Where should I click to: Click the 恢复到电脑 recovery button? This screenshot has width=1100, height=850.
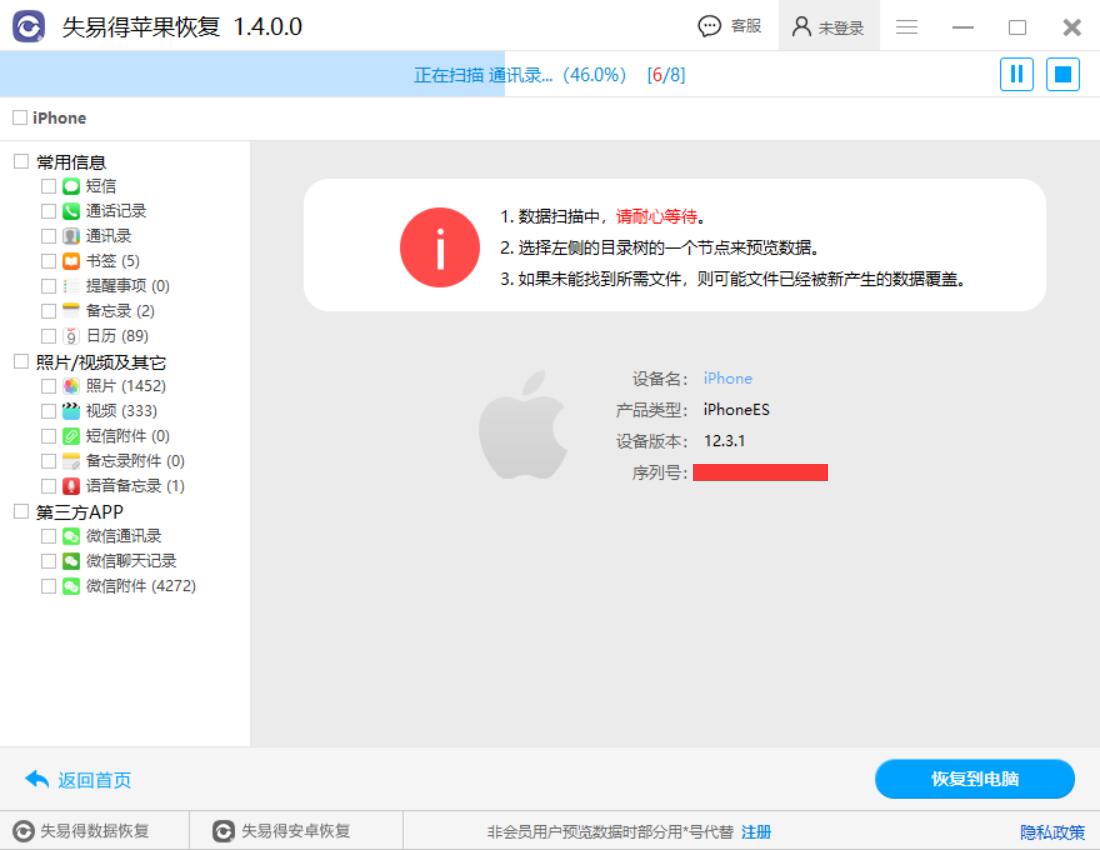tap(975, 779)
